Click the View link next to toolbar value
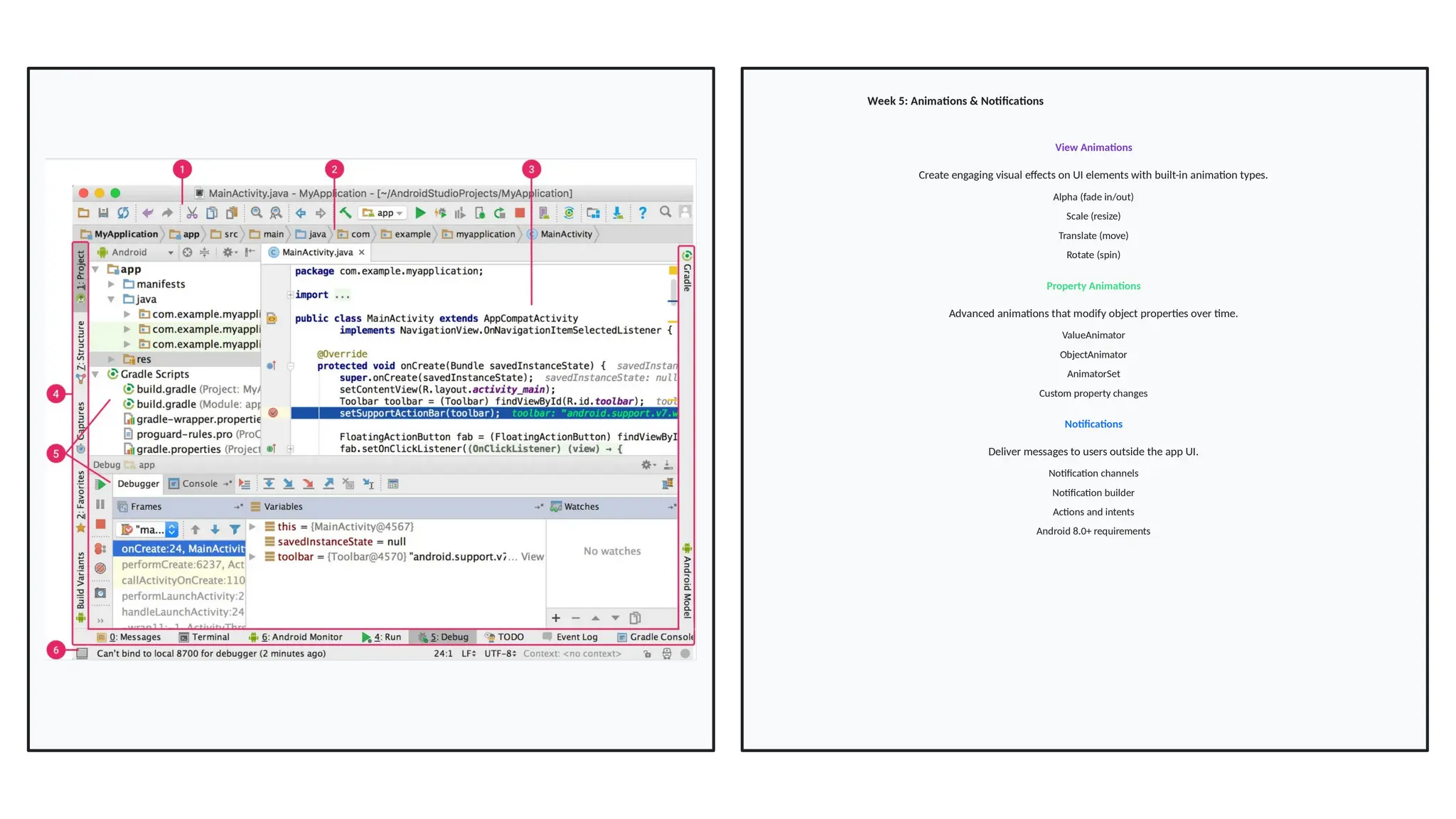Image resolution: width=1456 pixels, height=819 pixels. coord(532,557)
